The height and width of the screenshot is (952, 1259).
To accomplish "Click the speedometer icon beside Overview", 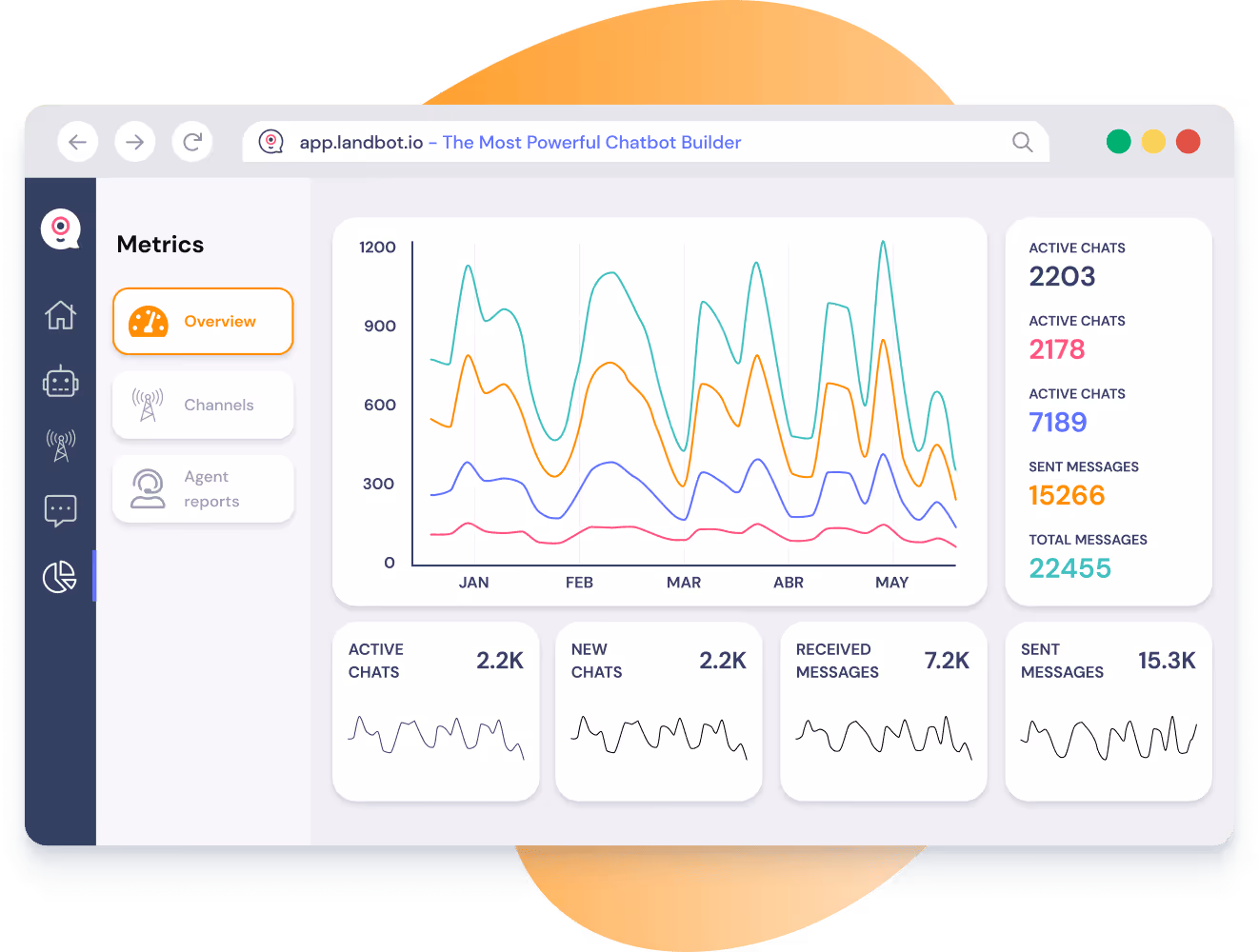I will tap(149, 321).
